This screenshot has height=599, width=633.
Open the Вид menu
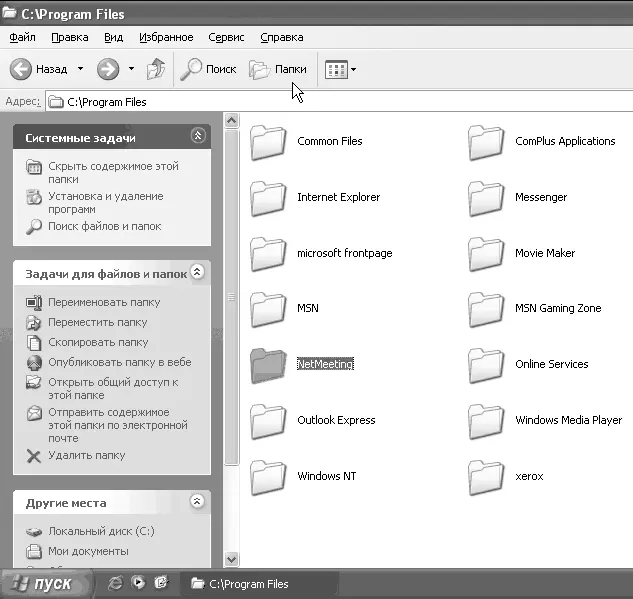point(113,37)
